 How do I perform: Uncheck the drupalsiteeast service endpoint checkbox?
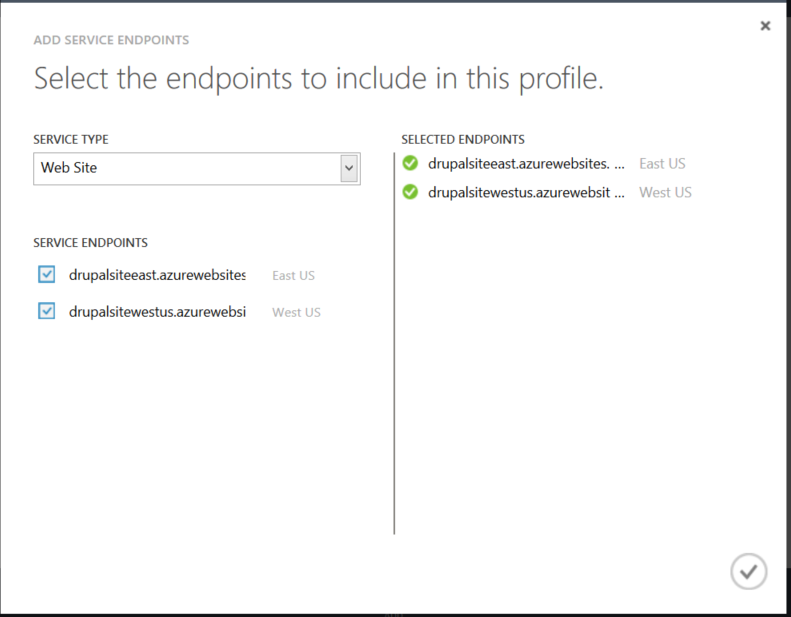(x=46, y=274)
